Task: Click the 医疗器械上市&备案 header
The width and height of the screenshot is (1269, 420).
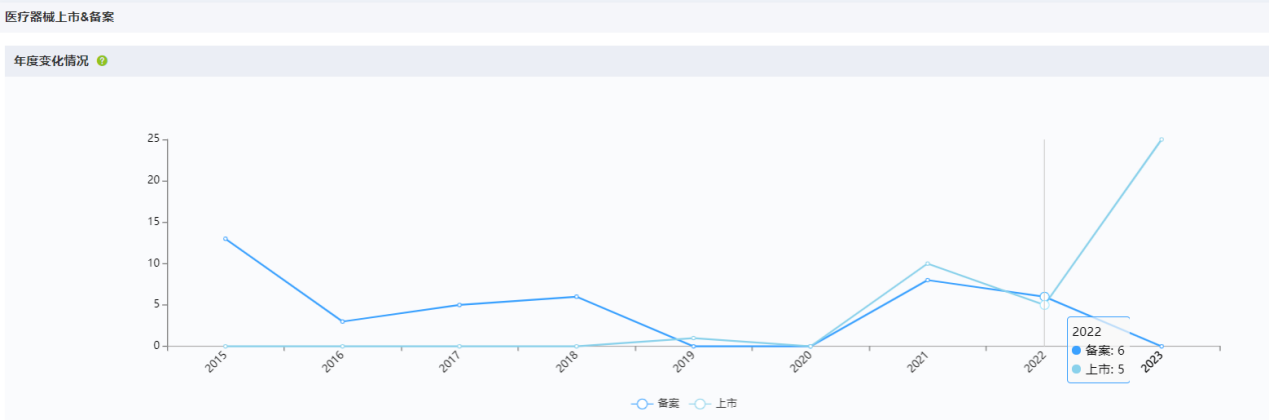Action: (x=59, y=17)
